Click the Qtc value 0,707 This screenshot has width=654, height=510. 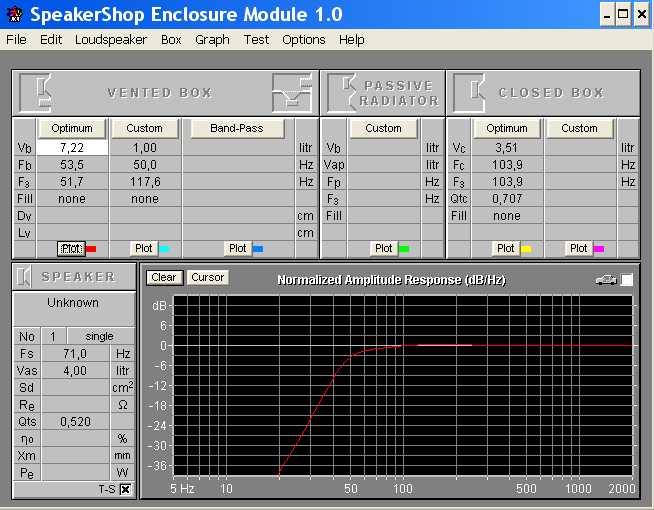tap(507, 199)
